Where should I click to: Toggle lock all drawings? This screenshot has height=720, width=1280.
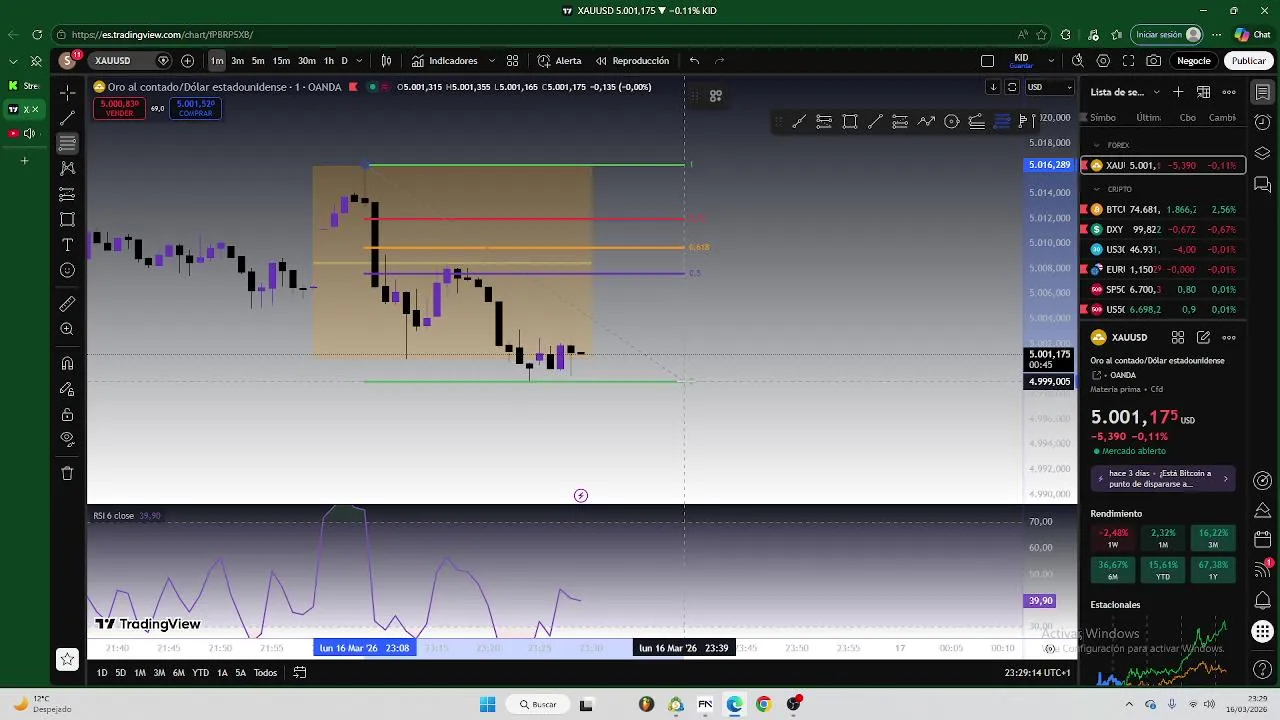pyautogui.click(x=67, y=414)
